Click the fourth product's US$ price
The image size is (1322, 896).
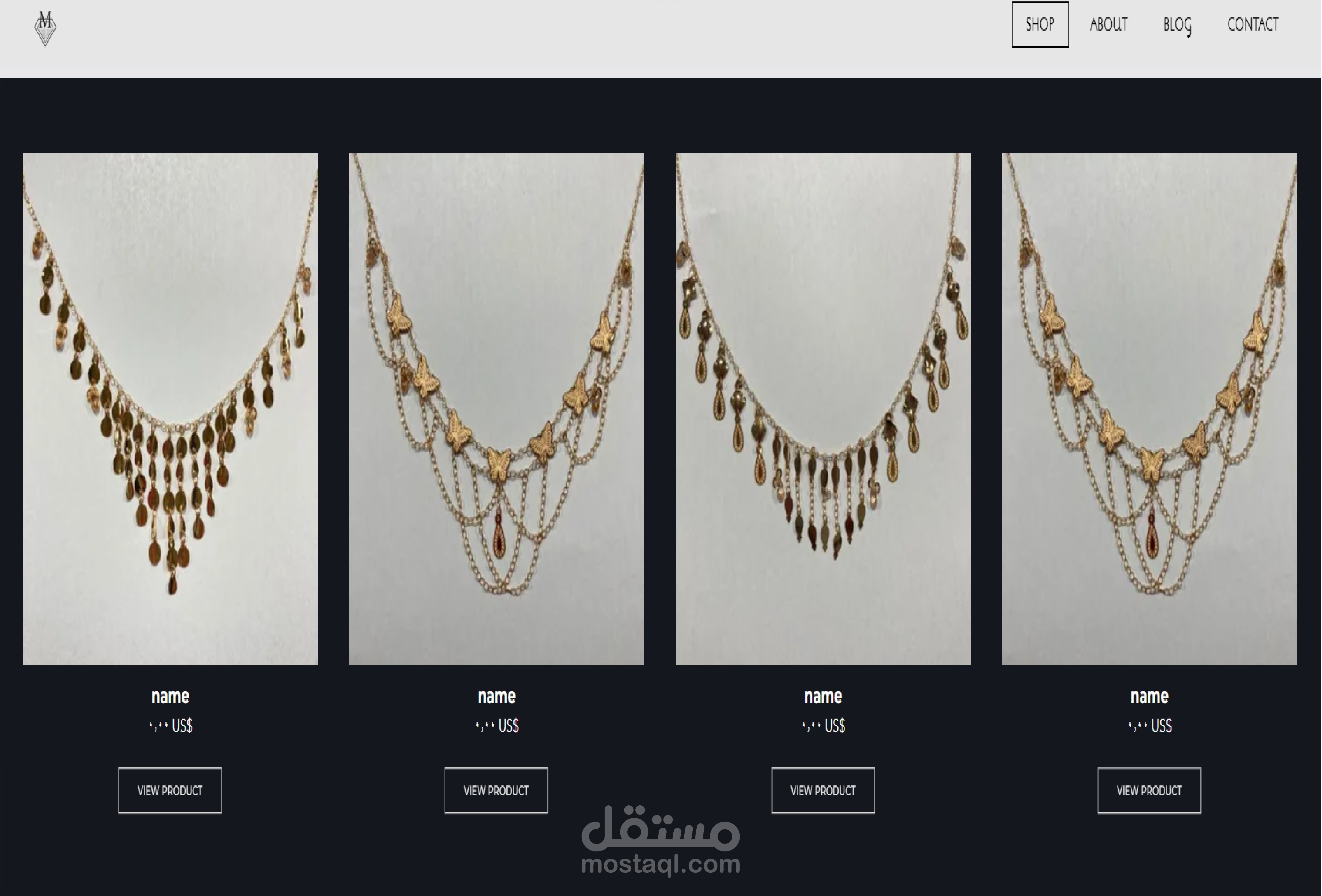coord(1150,725)
